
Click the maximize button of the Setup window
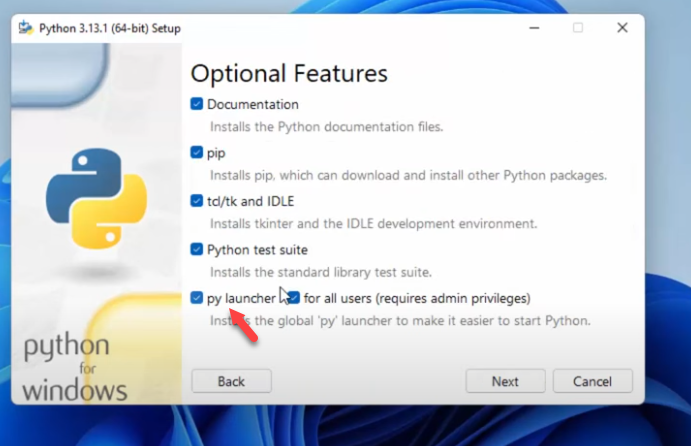pos(578,28)
